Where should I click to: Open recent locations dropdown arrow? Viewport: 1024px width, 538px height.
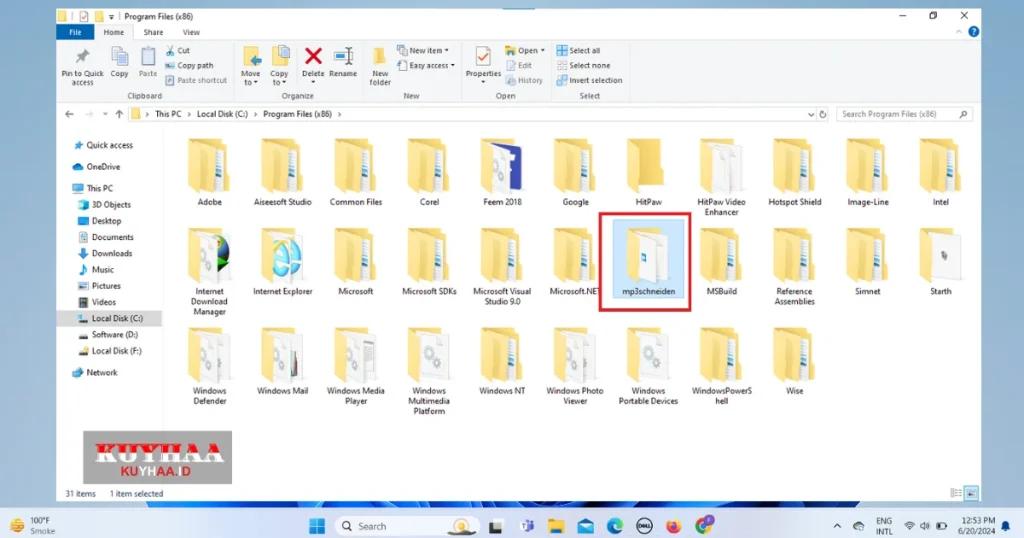pos(104,114)
